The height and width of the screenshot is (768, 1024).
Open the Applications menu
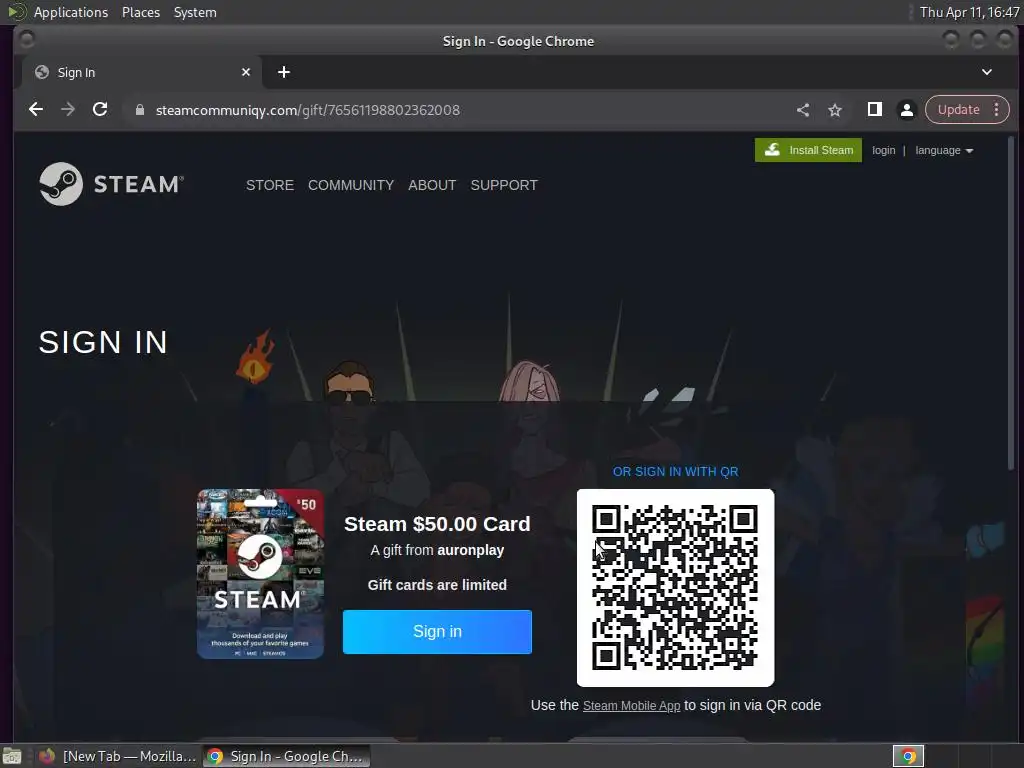(71, 12)
